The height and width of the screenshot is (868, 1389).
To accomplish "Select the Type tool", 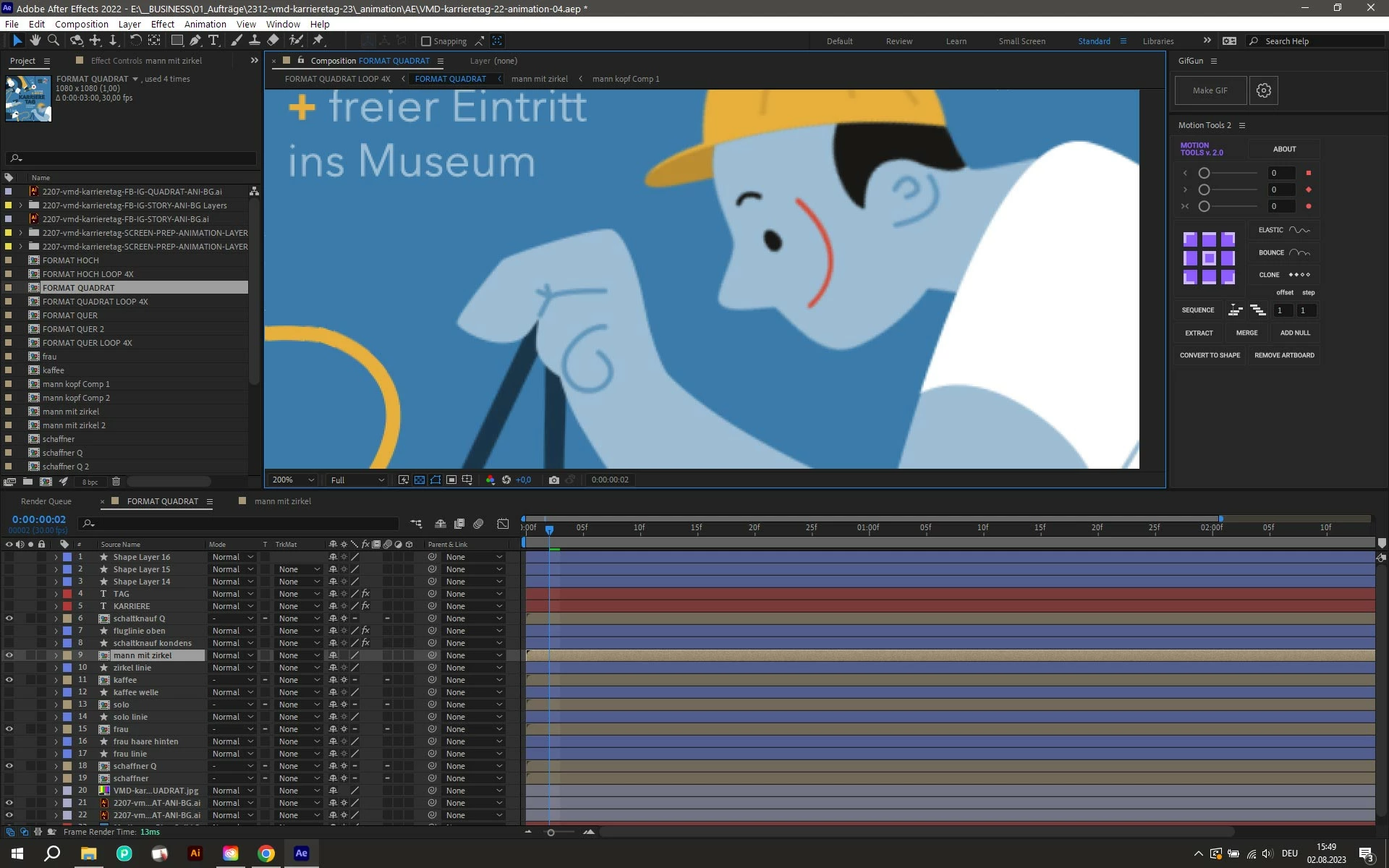I will [213, 41].
